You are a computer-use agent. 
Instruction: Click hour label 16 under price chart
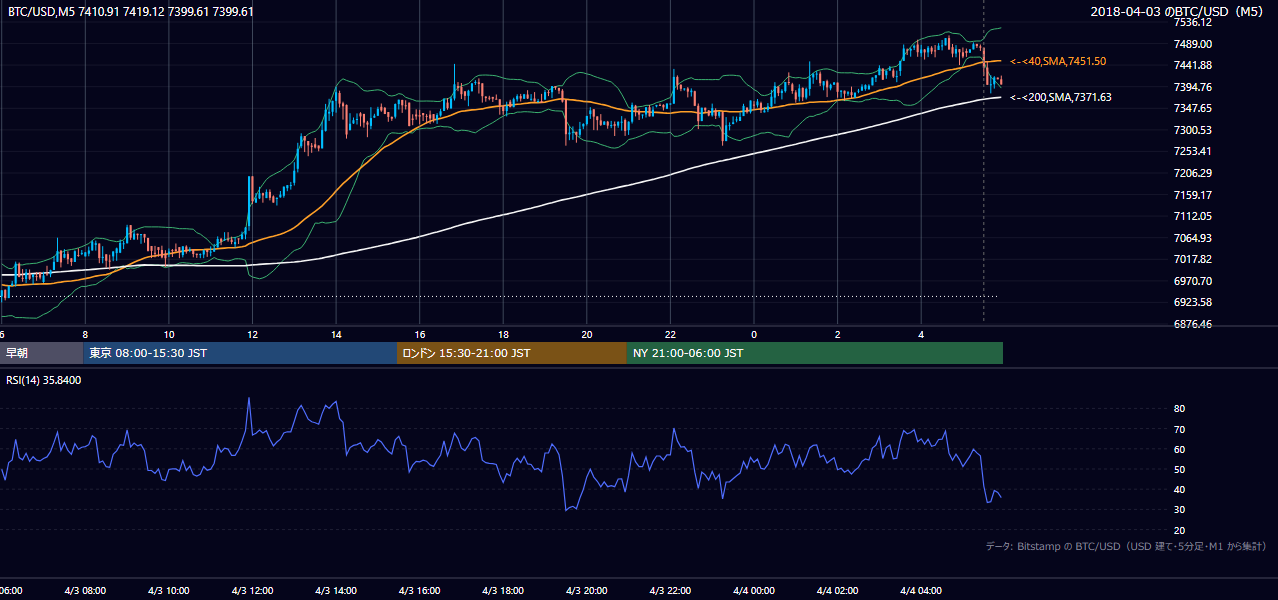pos(420,334)
